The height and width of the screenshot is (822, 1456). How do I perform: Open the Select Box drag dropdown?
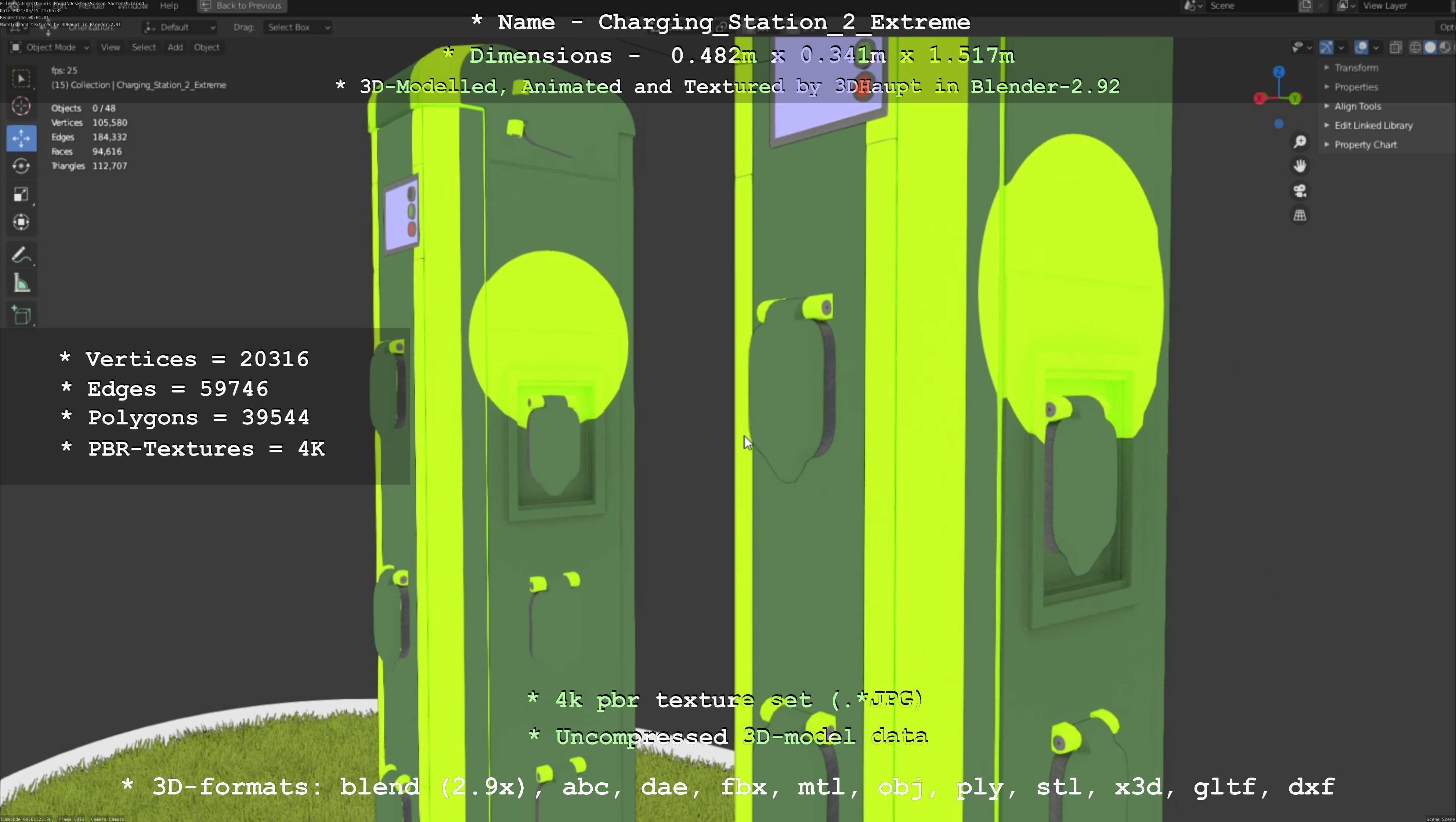pyautogui.click(x=297, y=27)
